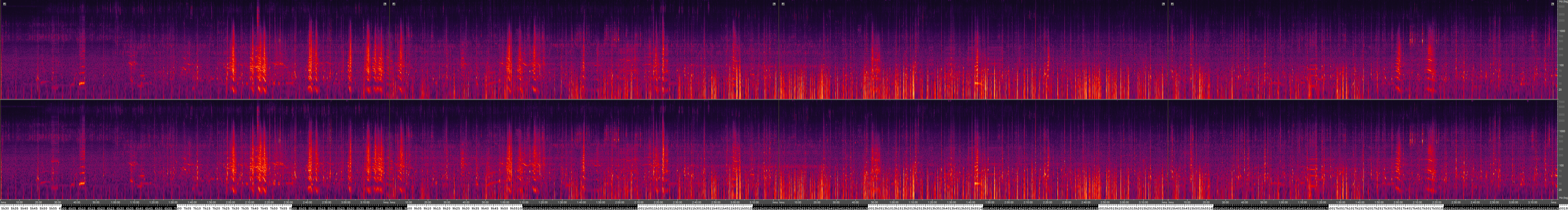Click the fade-out handle of the first clip
Viewport: 1568px width, 210px height.
click(385, 4)
